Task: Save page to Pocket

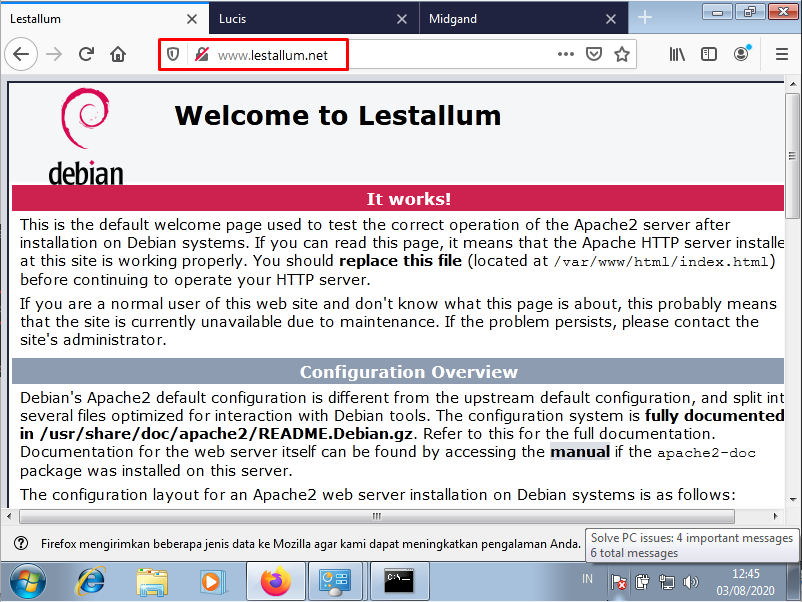Action: 593,54
